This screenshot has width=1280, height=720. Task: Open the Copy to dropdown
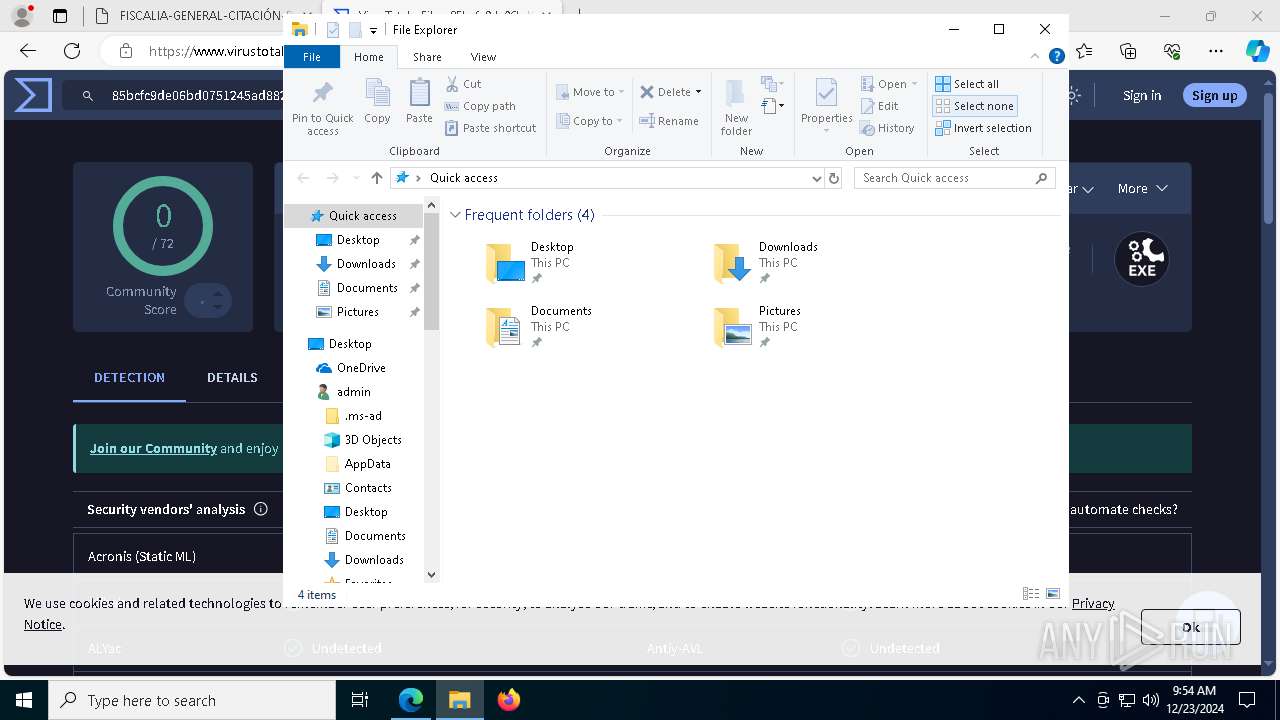(590, 121)
